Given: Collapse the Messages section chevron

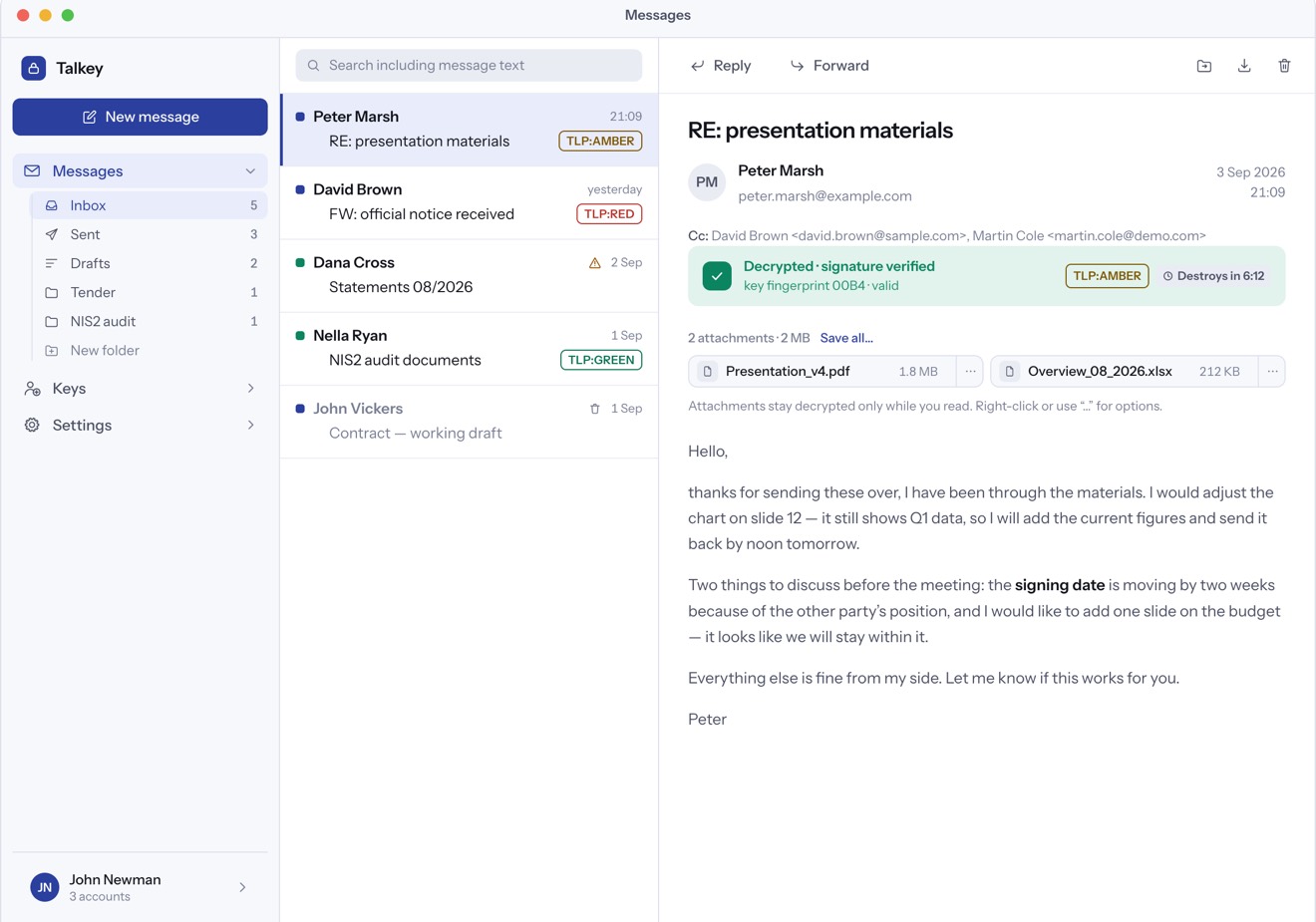Looking at the screenshot, I should (250, 171).
